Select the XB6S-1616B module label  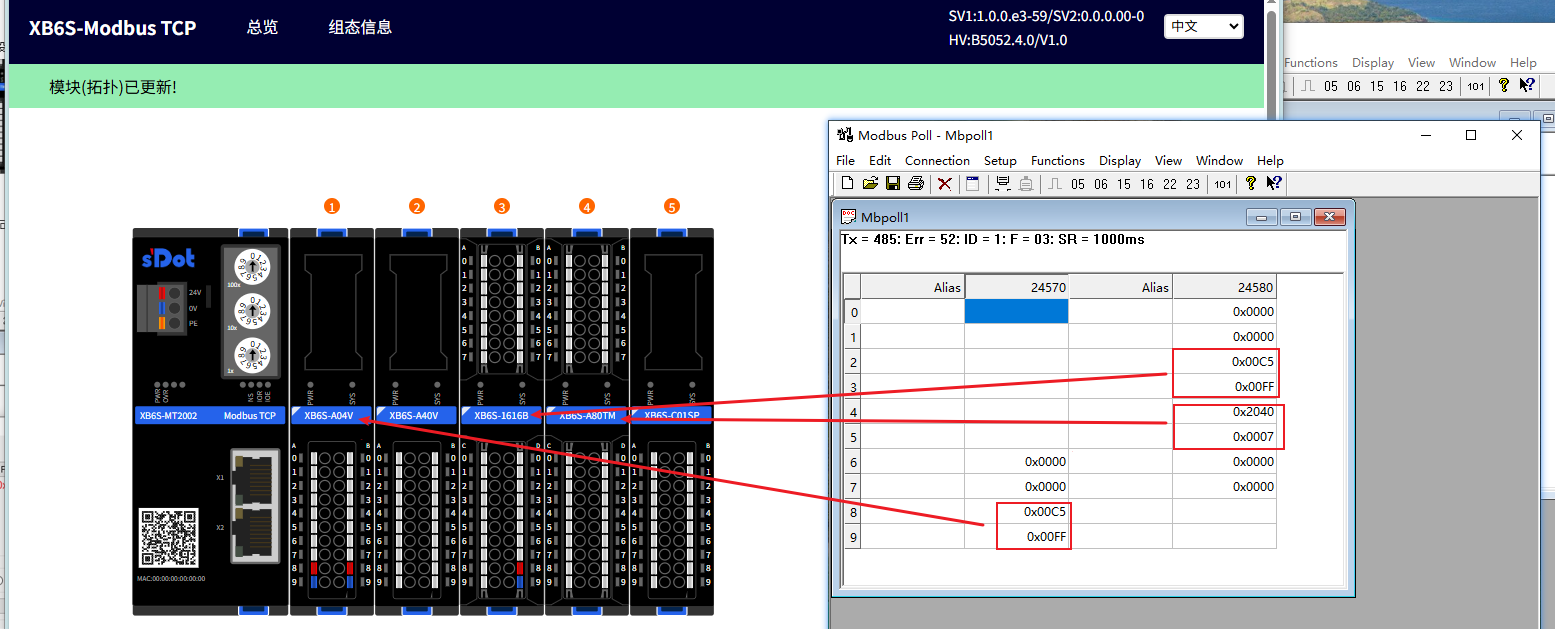click(500, 415)
